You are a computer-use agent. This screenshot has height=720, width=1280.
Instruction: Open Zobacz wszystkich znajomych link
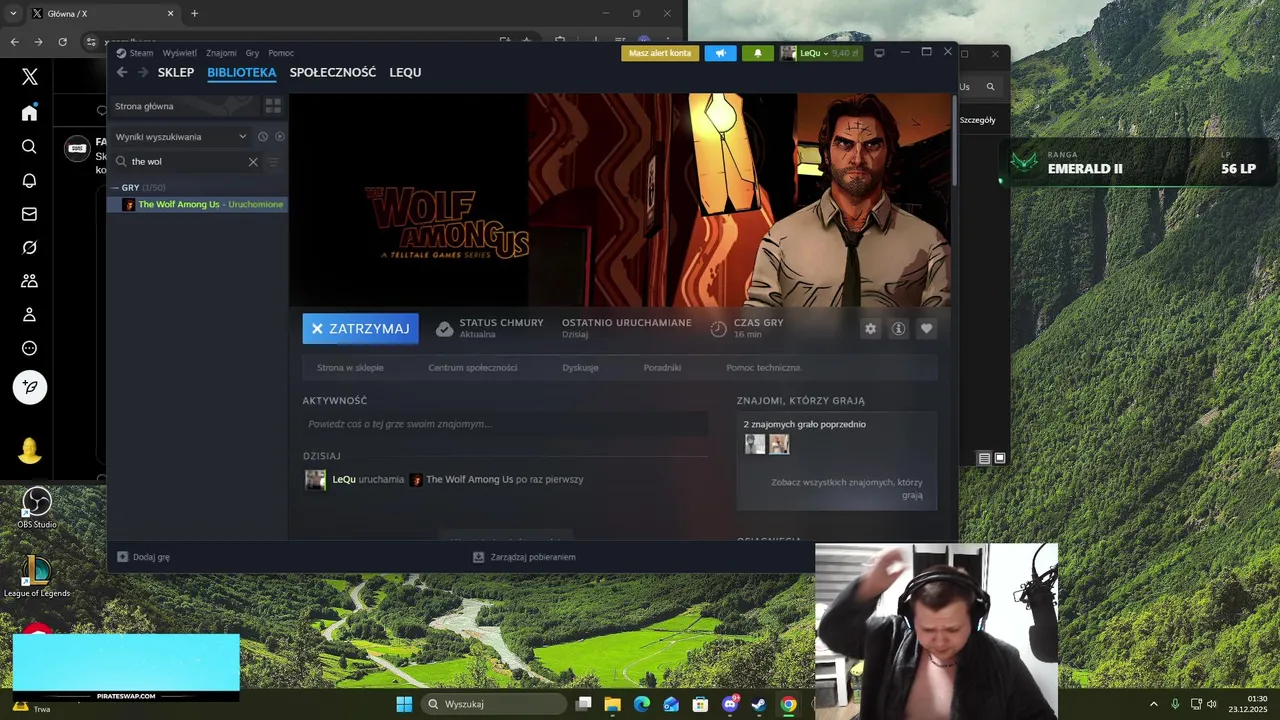847,488
